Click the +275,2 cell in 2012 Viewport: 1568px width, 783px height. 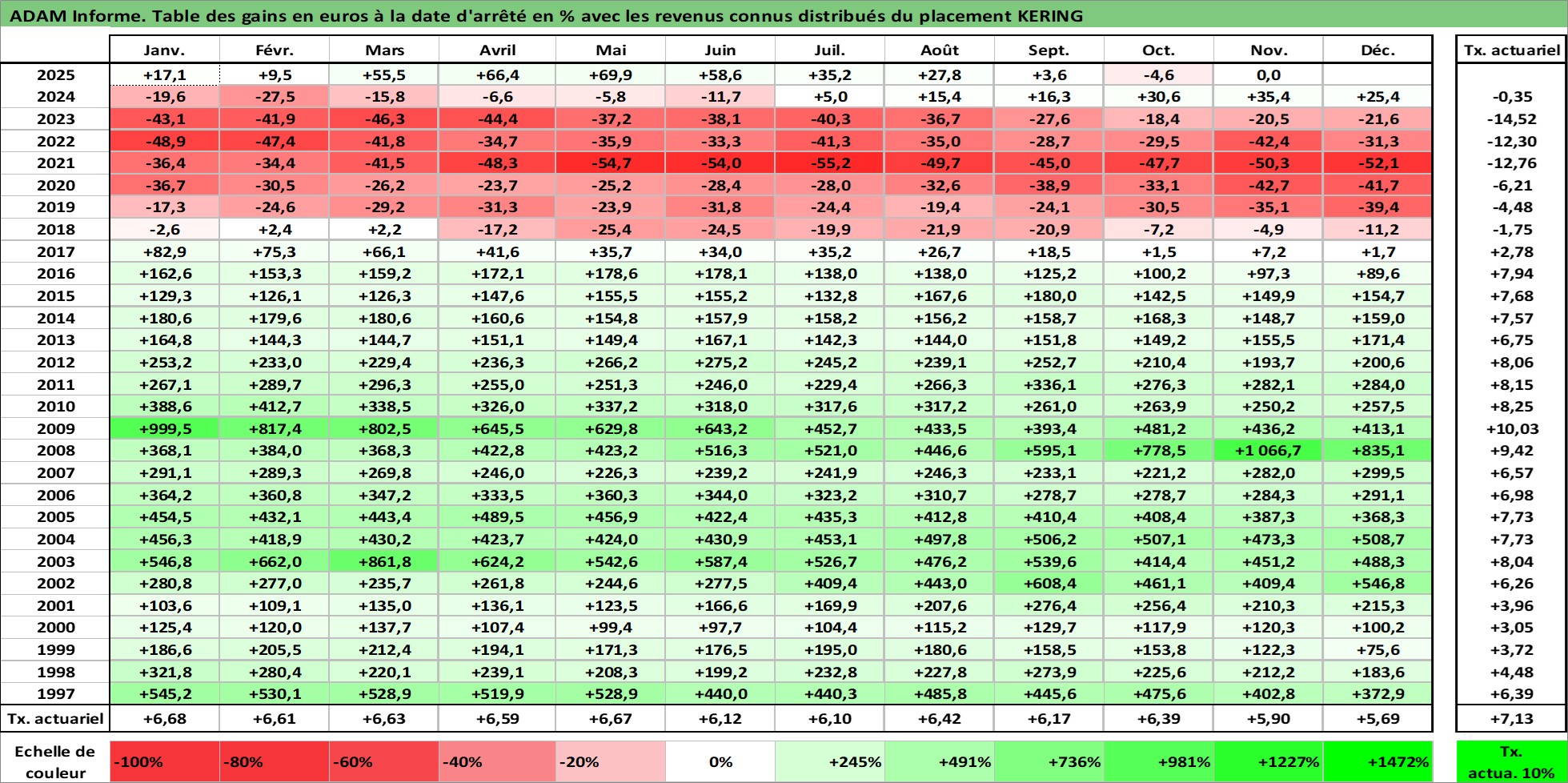(720, 362)
